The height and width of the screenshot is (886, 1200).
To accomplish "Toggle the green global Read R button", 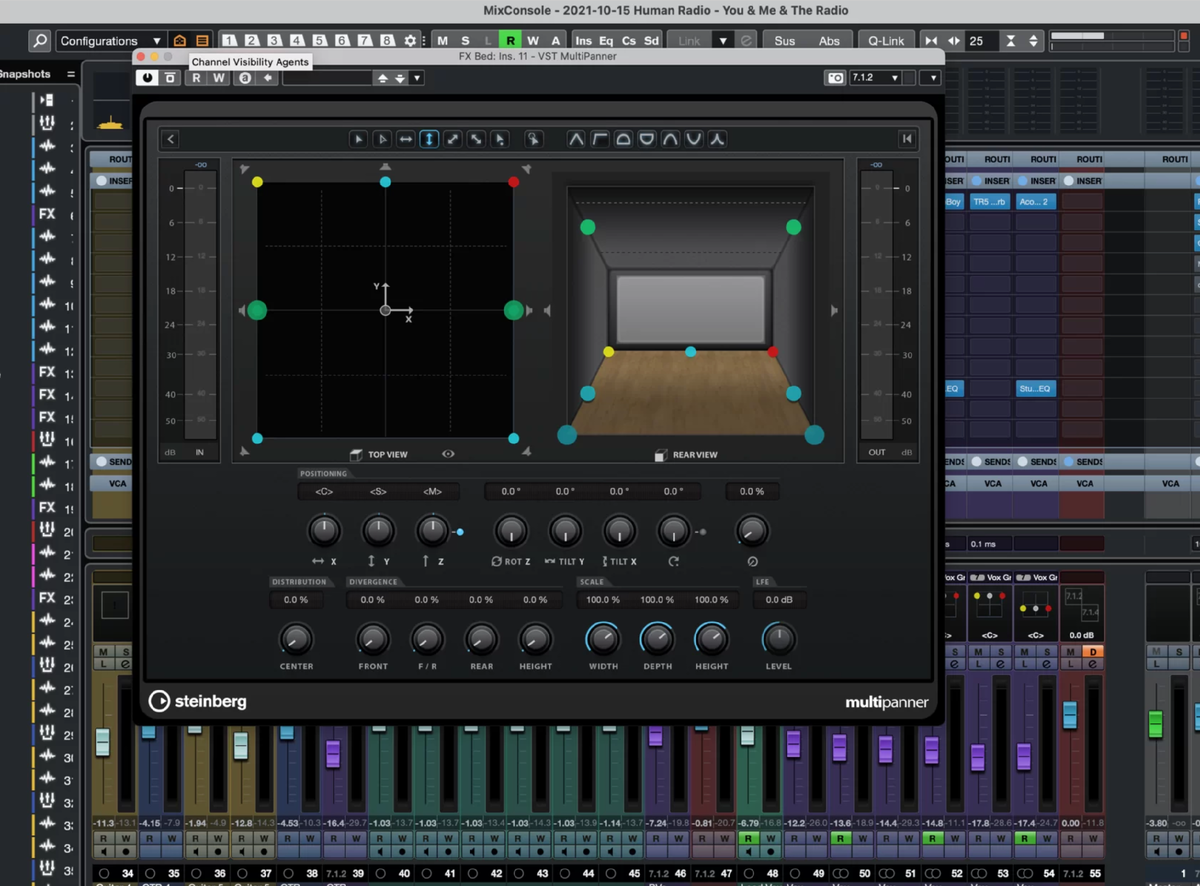I will coord(510,41).
